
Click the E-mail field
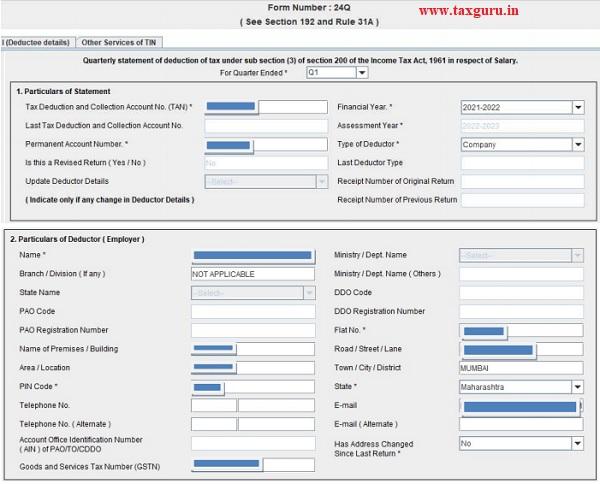coord(521,406)
